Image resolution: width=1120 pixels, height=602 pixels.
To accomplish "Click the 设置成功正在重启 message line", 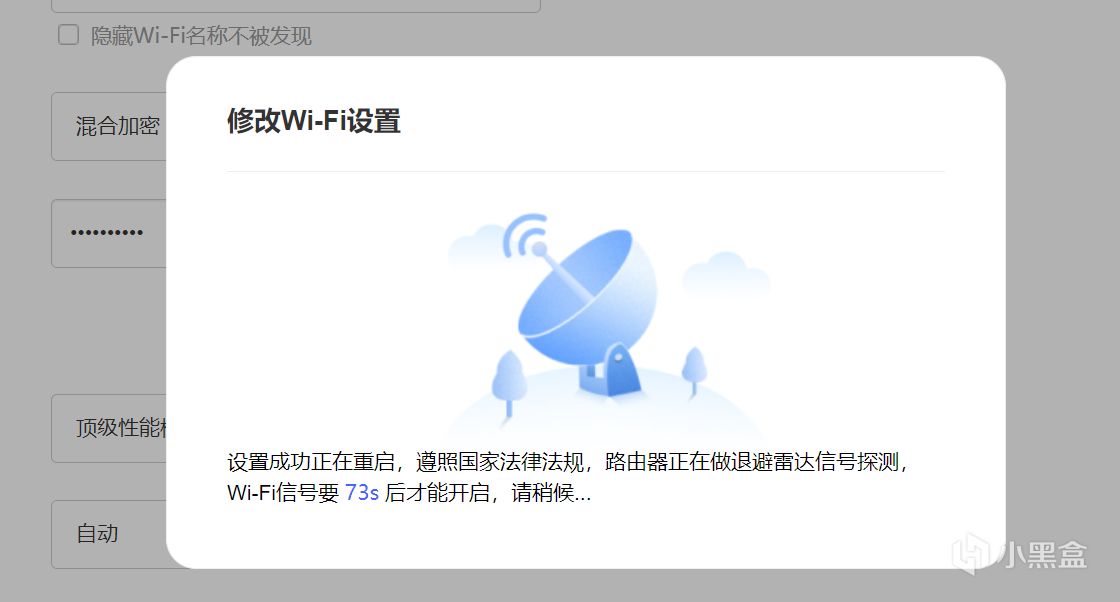I will (567, 462).
